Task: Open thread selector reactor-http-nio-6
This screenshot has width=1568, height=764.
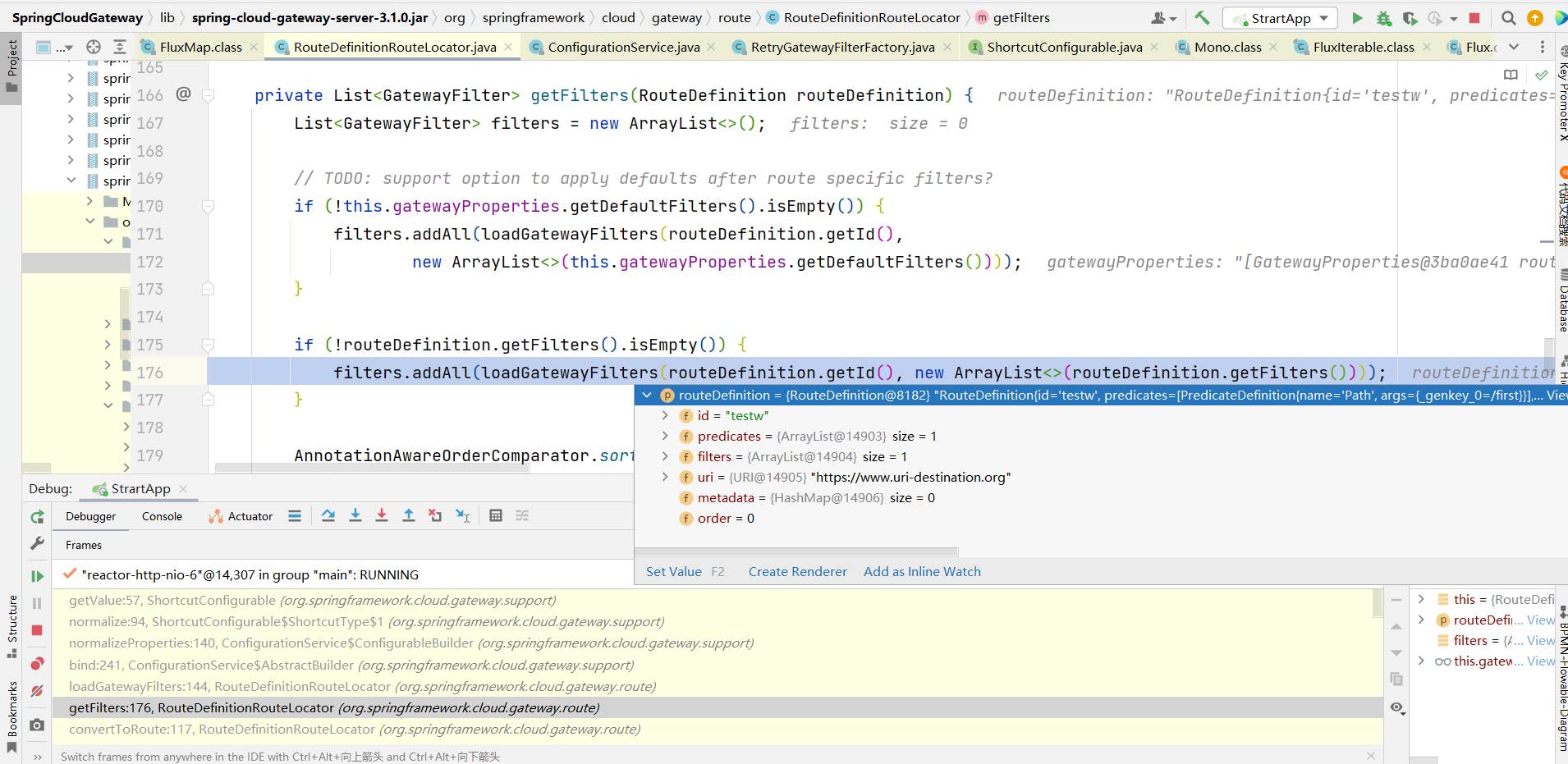Action: coord(342,574)
